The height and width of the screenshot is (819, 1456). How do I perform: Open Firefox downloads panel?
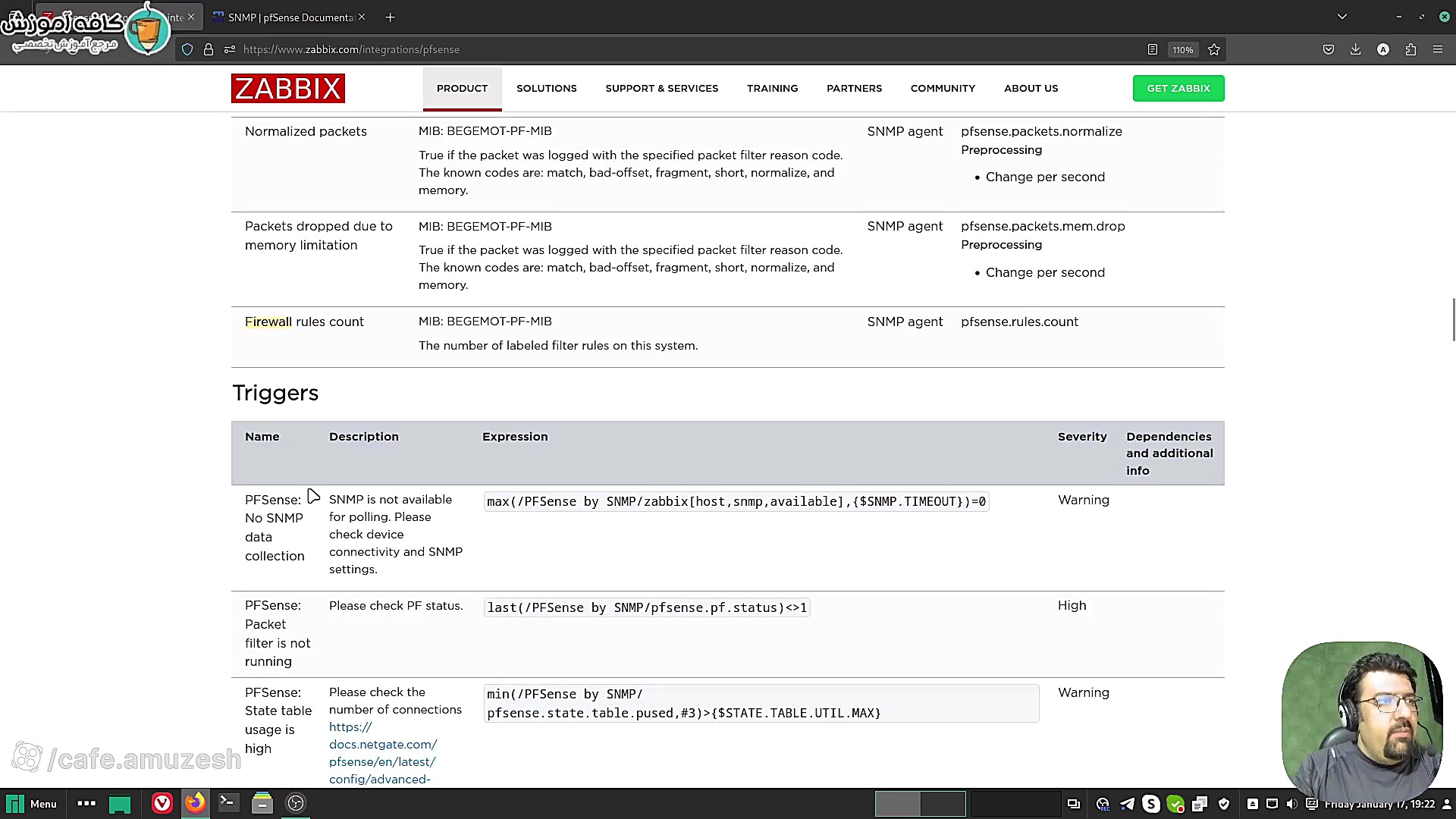(x=1356, y=49)
